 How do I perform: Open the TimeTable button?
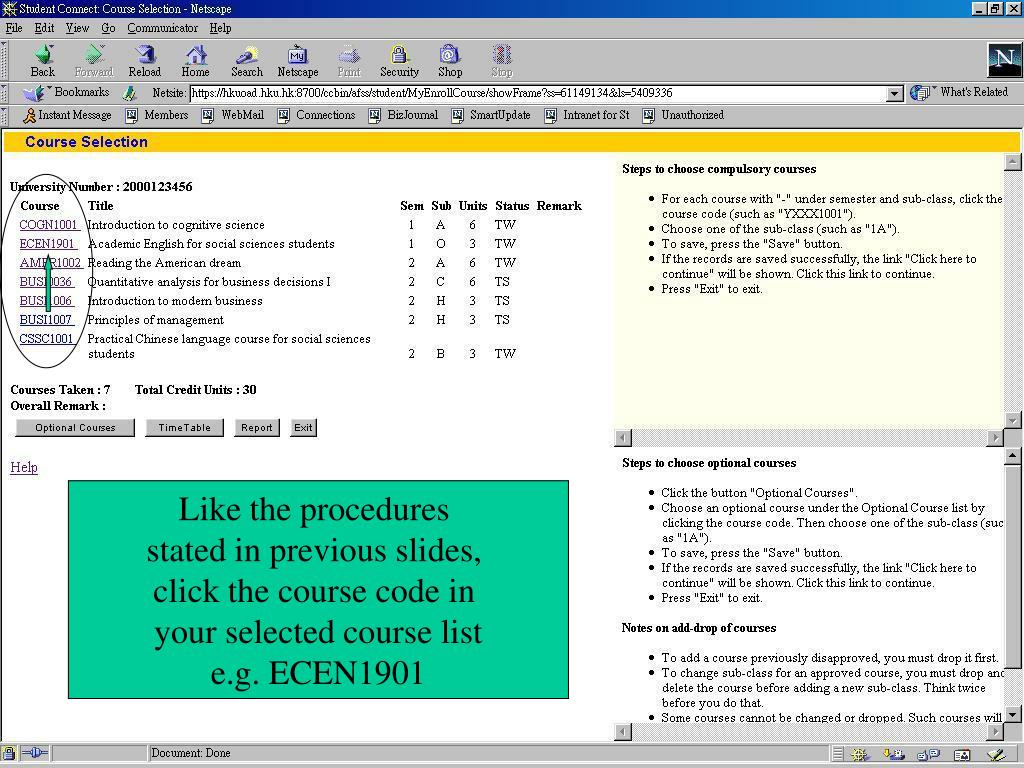pos(184,428)
